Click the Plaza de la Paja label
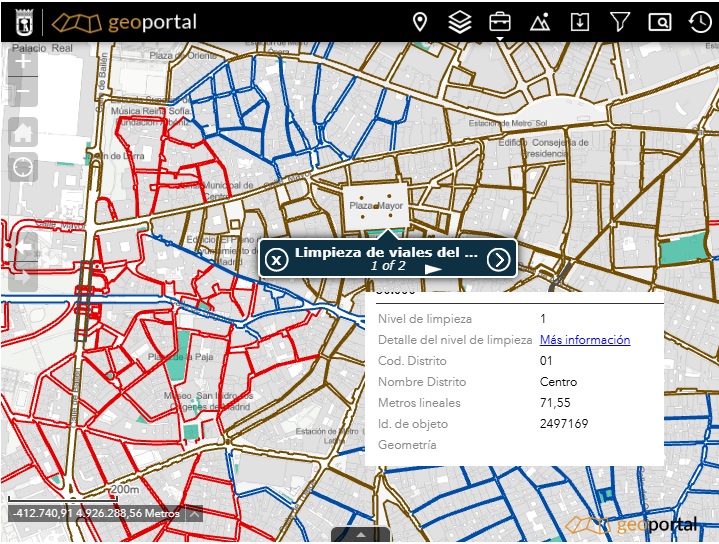719x544 pixels. (180, 357)
